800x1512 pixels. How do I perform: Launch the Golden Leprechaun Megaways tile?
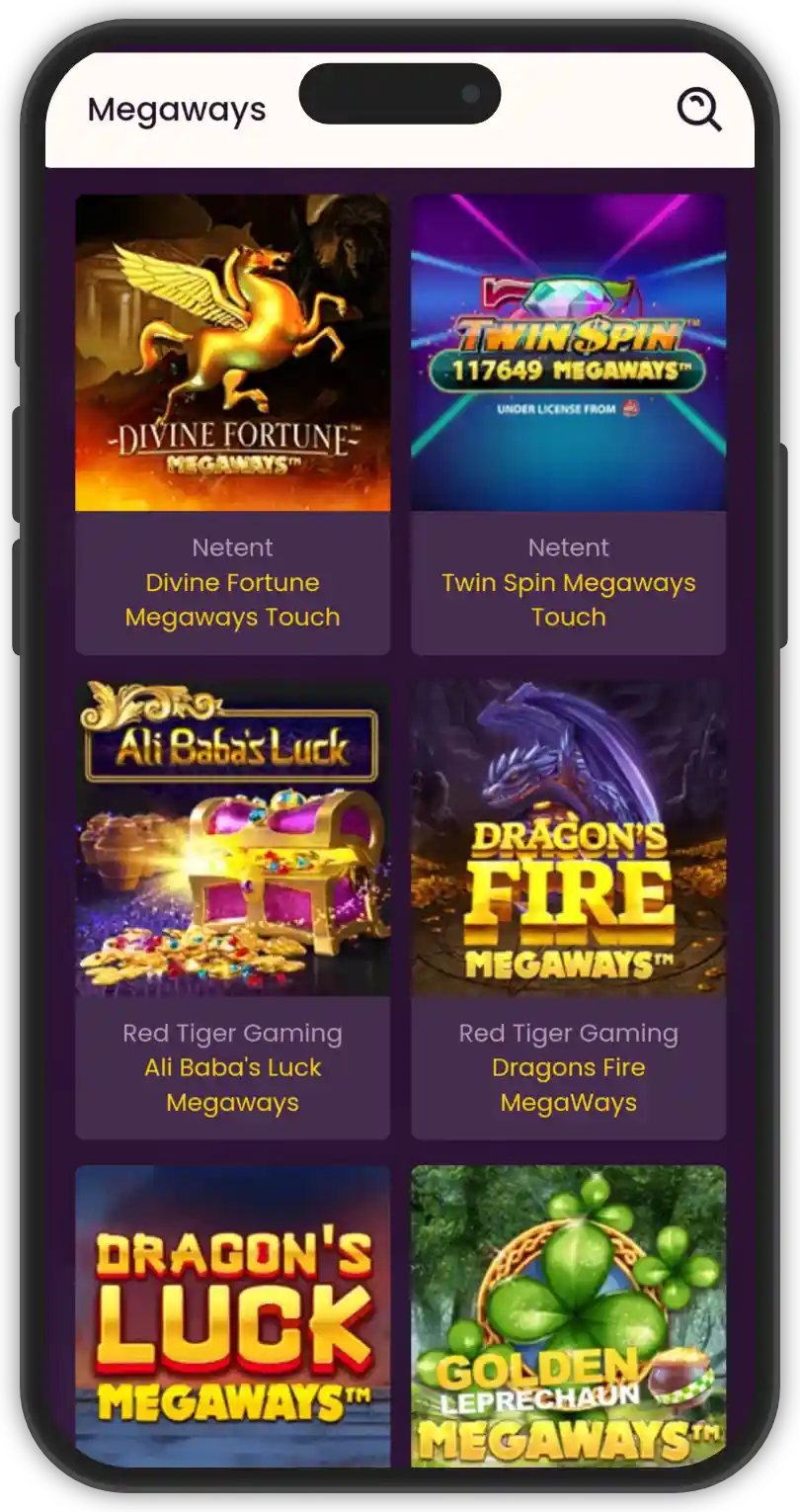coord(569,1316)
